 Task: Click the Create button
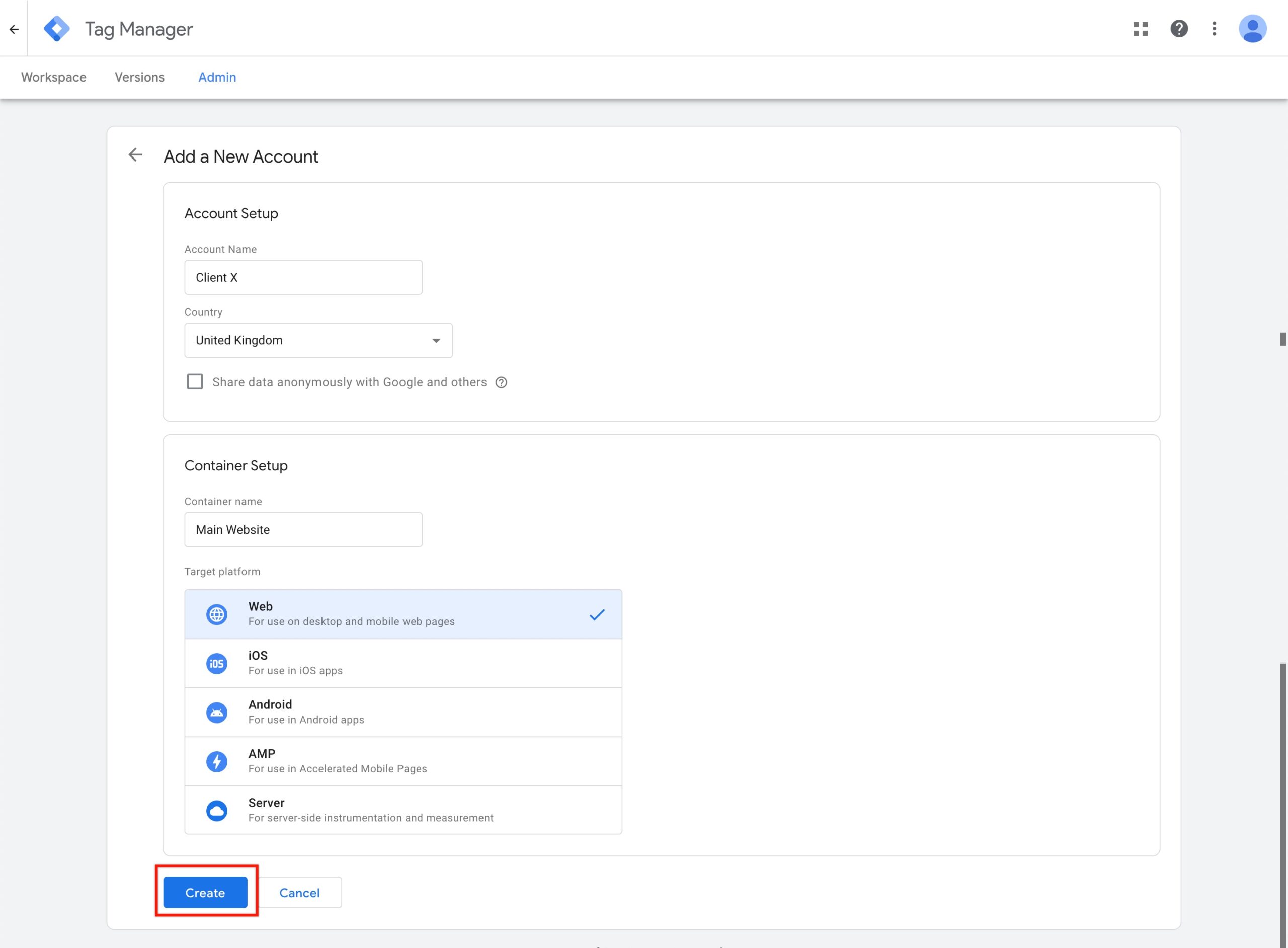(x=205, y=892)
